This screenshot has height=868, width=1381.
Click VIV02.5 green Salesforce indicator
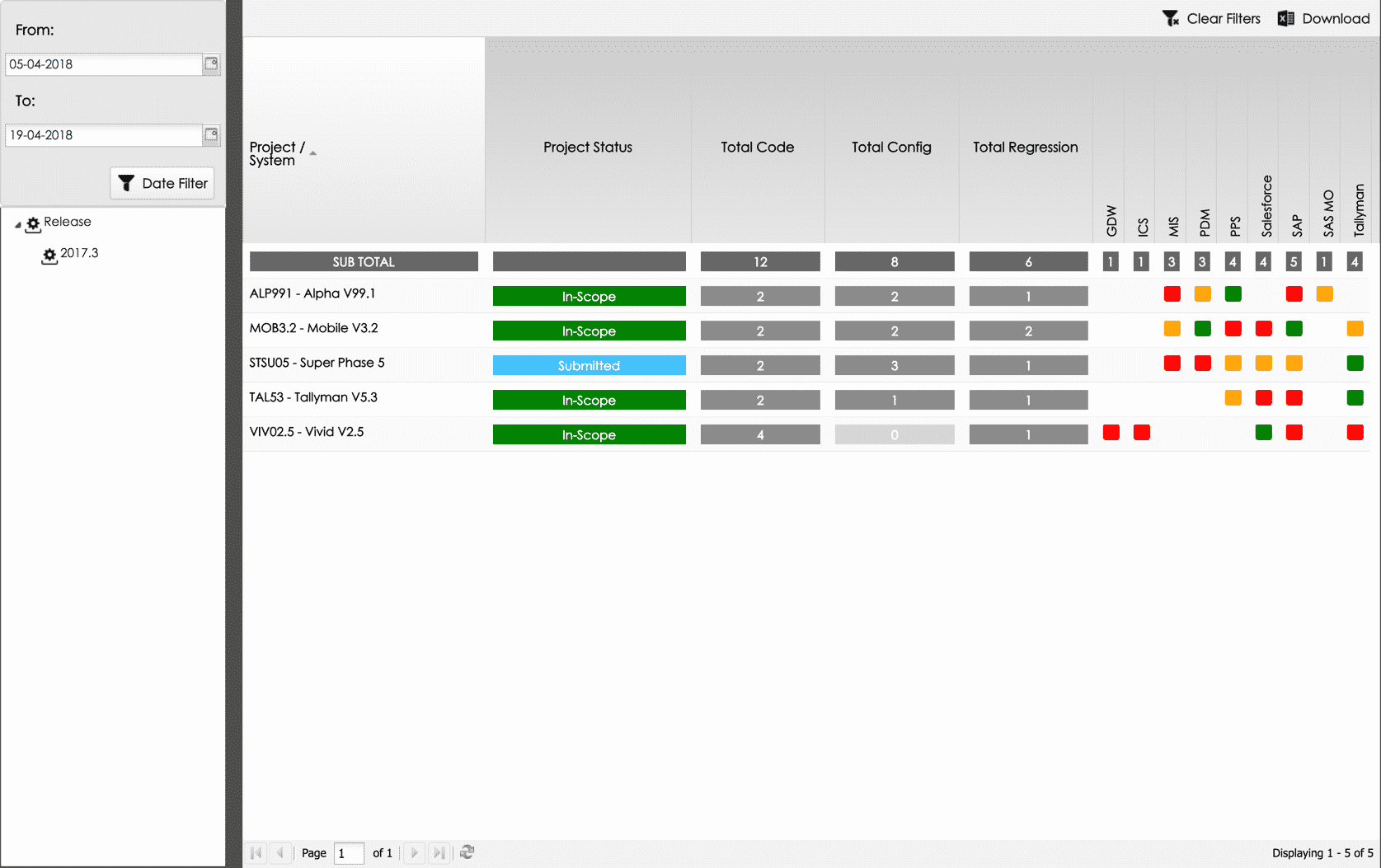tap(1264, 432)
